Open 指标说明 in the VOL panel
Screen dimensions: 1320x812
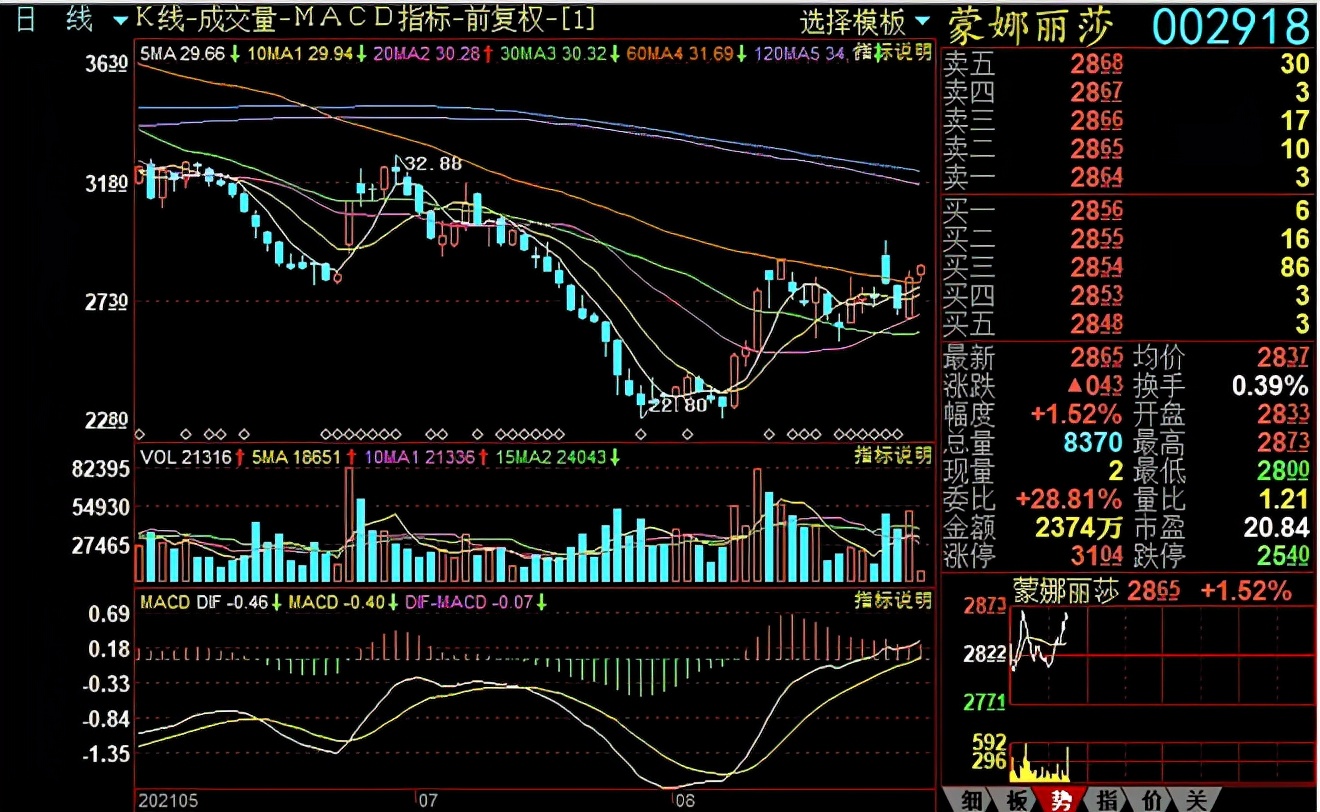[893, 456]
